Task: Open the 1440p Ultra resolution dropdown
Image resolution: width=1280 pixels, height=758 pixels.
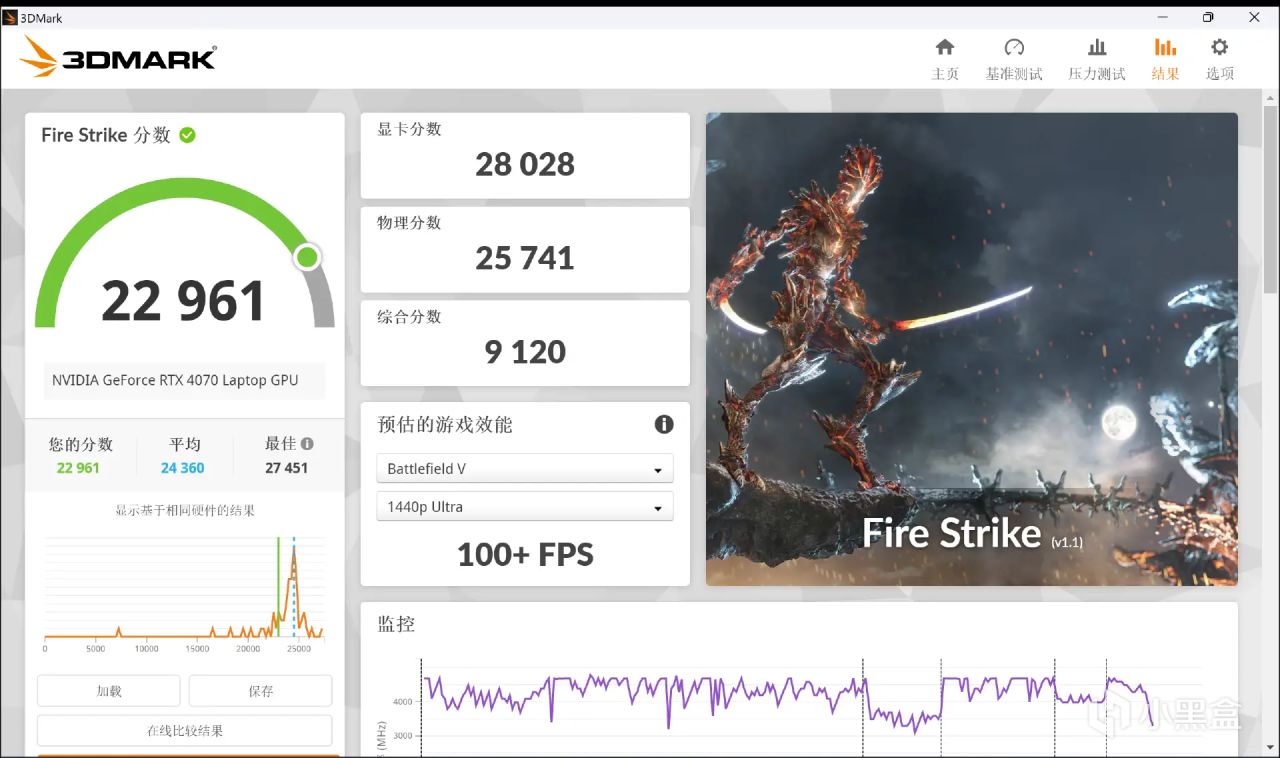Action: (x=525, y=507)
